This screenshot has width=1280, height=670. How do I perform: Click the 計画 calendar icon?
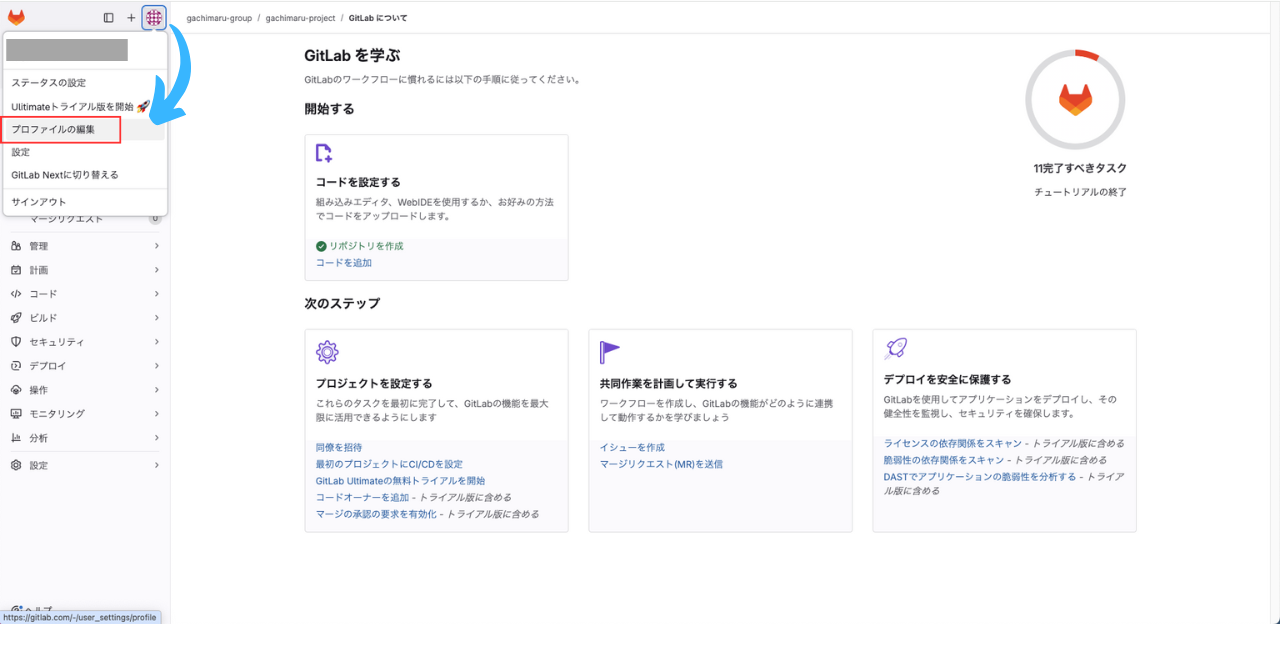16,270
